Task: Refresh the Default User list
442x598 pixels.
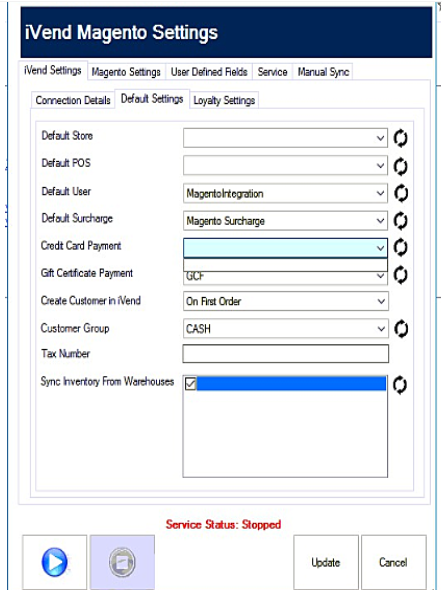Action: coord(400,193)
